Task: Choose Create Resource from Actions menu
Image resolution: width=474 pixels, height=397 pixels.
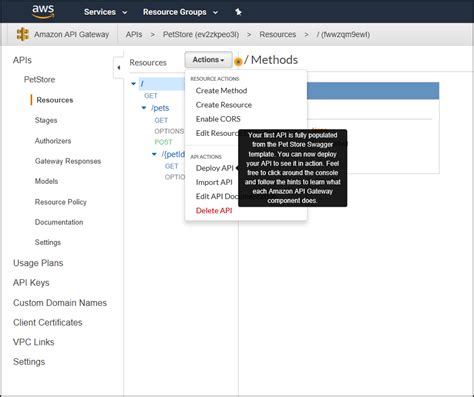Action: (224, 105)
